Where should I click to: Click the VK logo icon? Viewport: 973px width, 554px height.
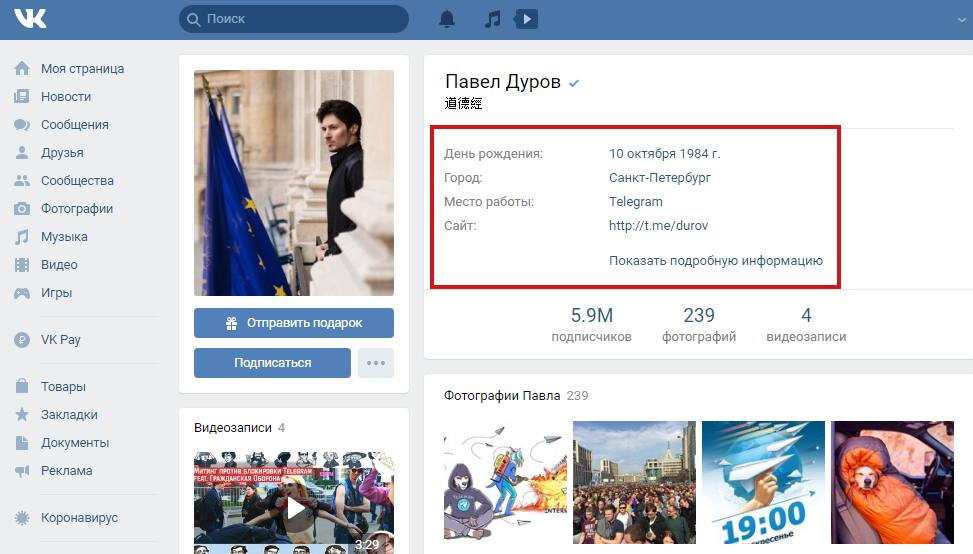30,19
